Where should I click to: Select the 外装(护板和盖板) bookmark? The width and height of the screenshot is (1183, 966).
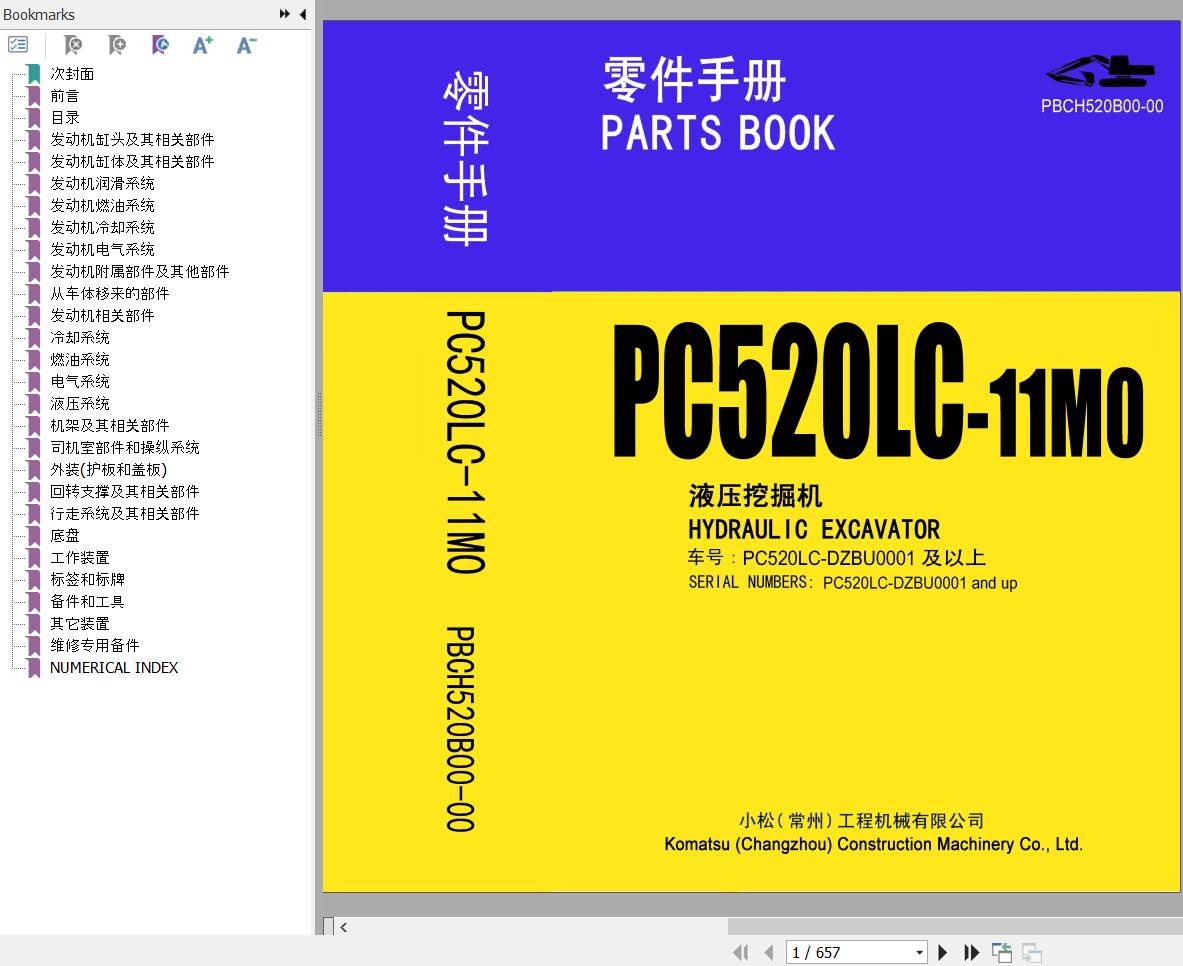point(109,469)
